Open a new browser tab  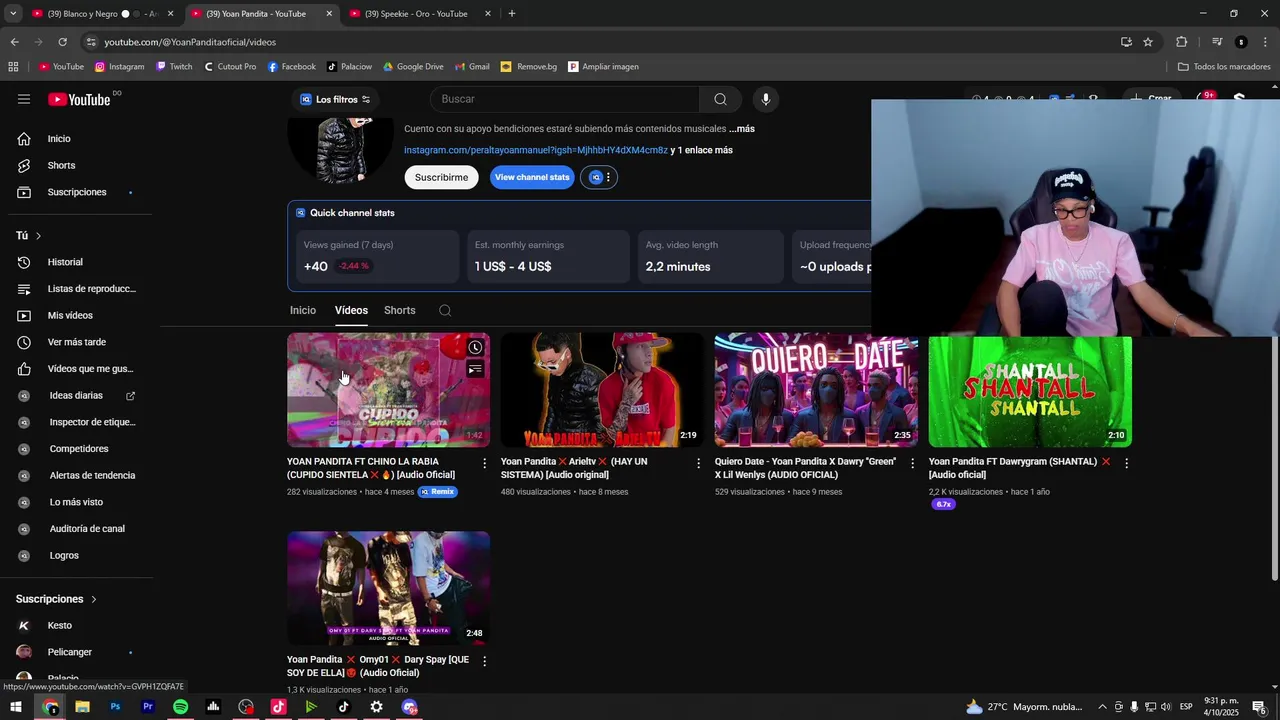[x=512, y=14]
